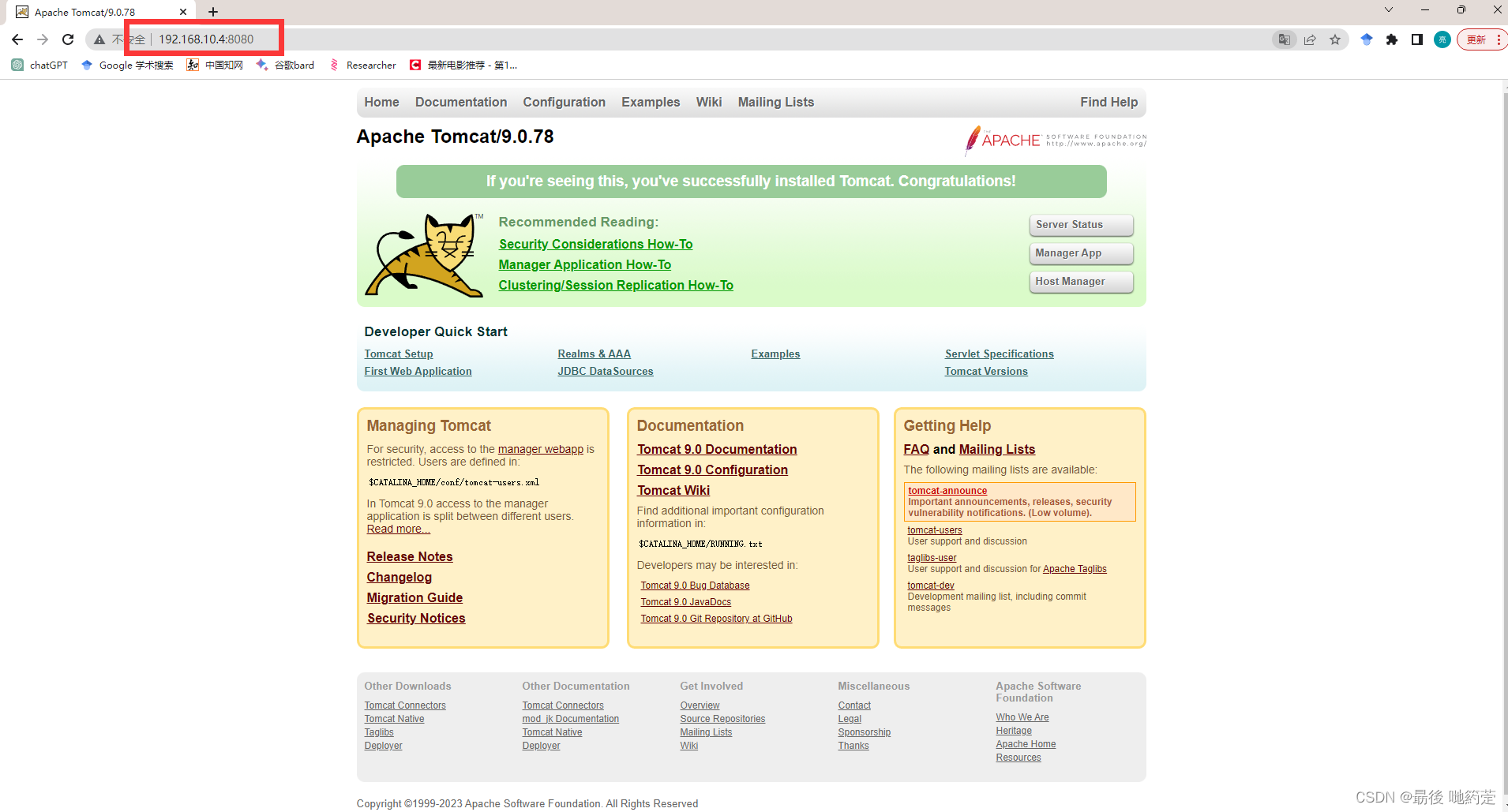
Task: Close the Apache Tomcat/9.0.78 tab
Action: 183,12
